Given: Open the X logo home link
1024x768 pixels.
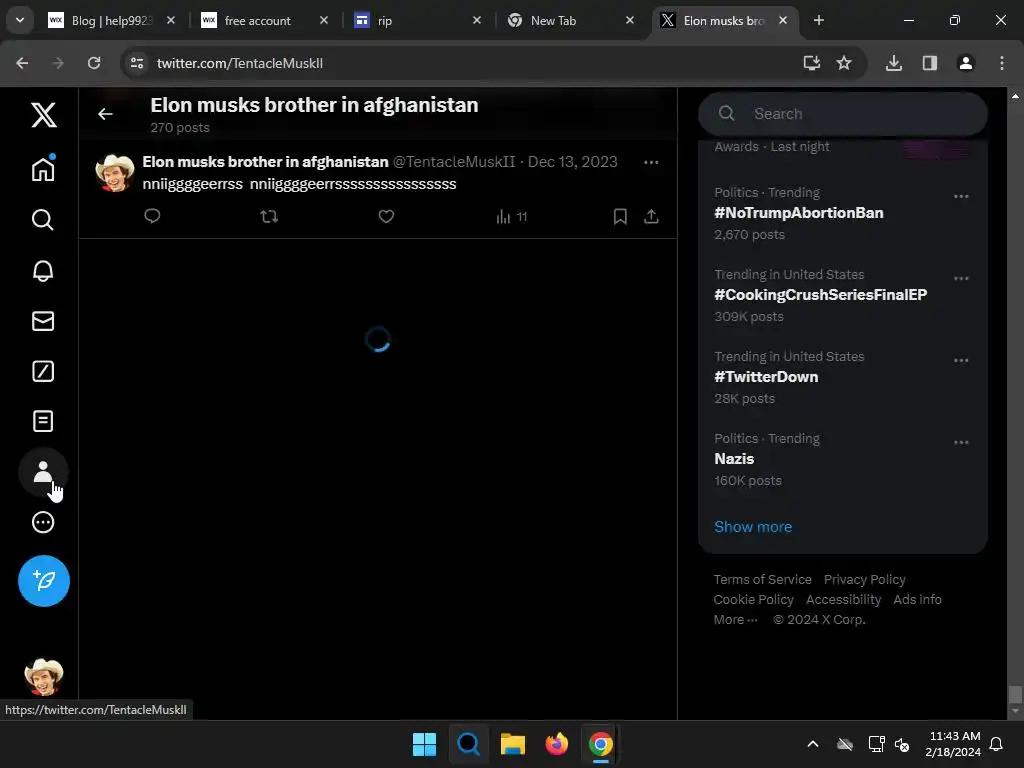Looking at the screenshot, I should [44, 115].
